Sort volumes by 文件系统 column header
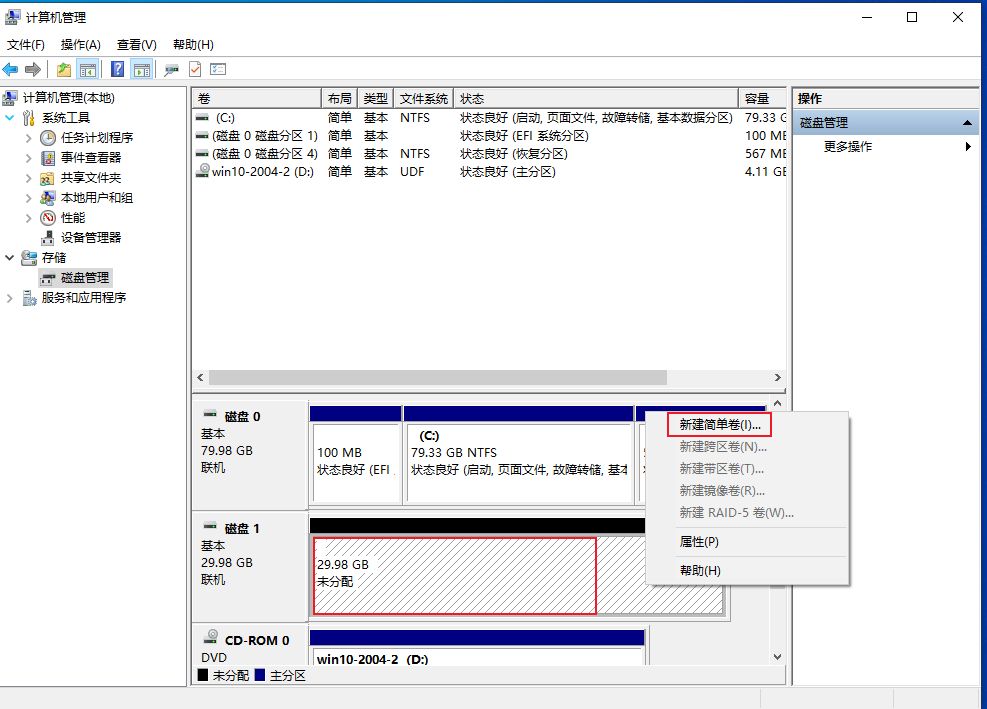This screenshot has height=709, width=987. pos(423,99)
